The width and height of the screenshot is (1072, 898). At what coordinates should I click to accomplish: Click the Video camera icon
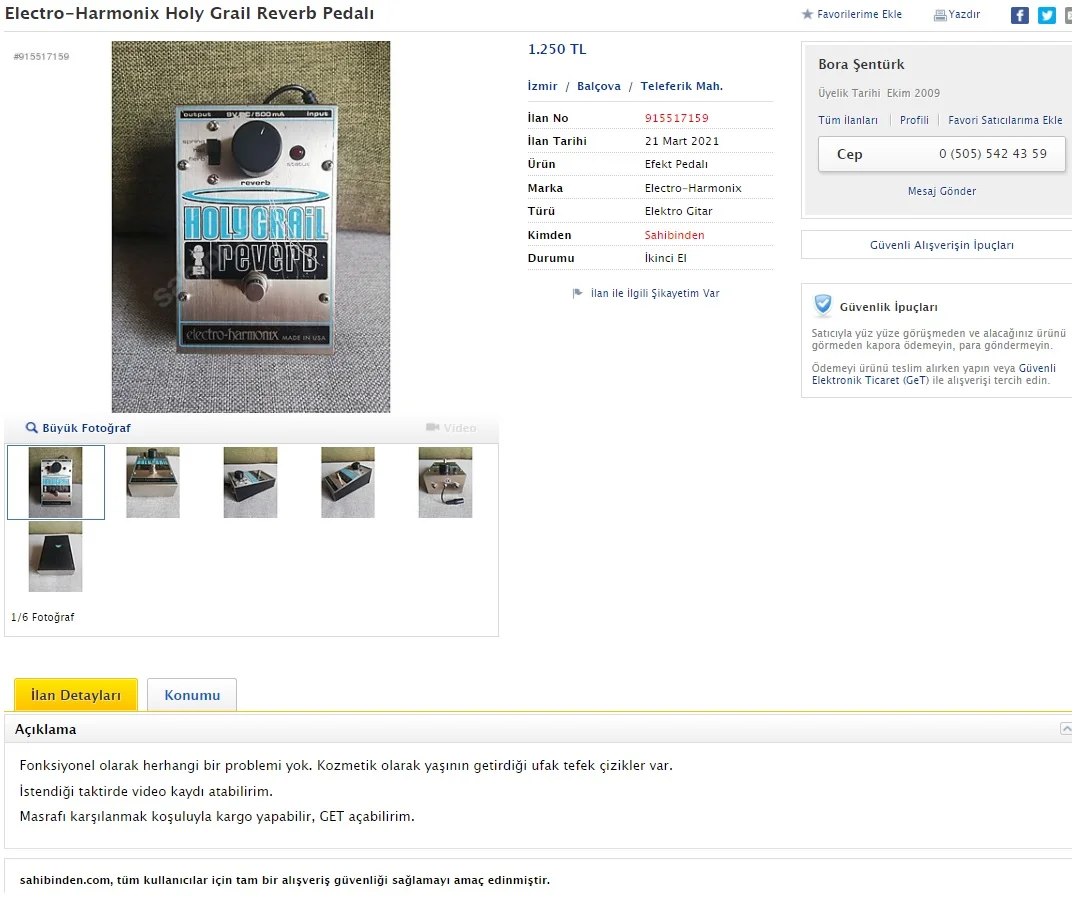point(433,427)
